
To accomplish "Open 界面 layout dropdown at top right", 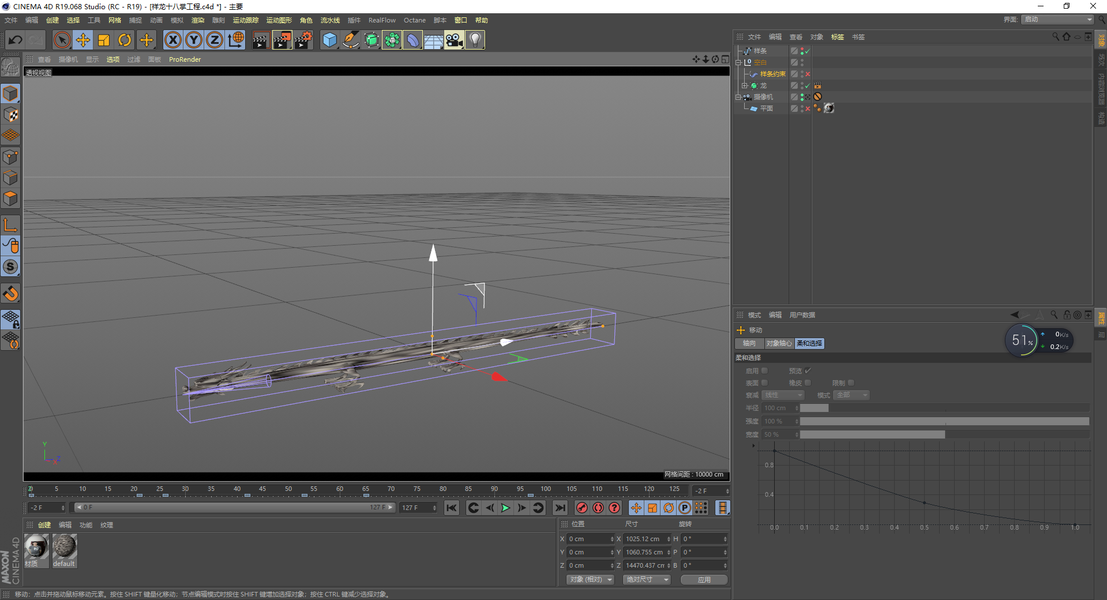I will (x=1057, y=20).
